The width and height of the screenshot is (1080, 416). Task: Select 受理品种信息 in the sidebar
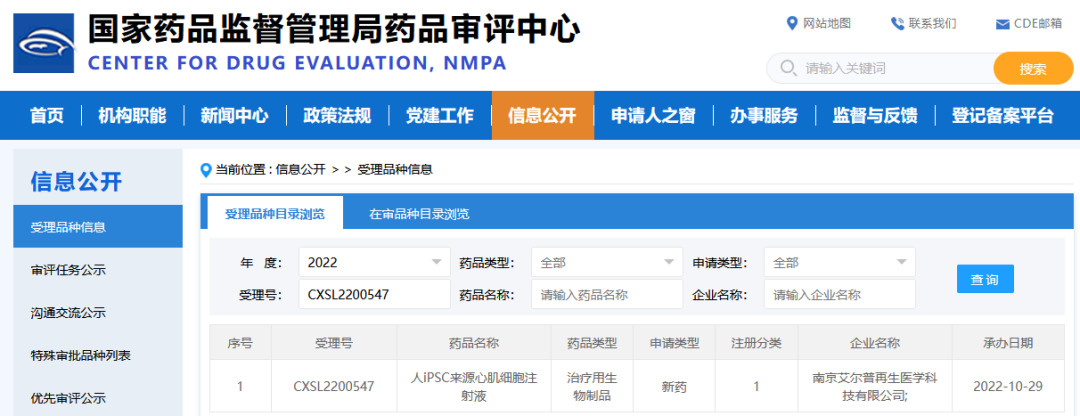click(x=98, y=227)
